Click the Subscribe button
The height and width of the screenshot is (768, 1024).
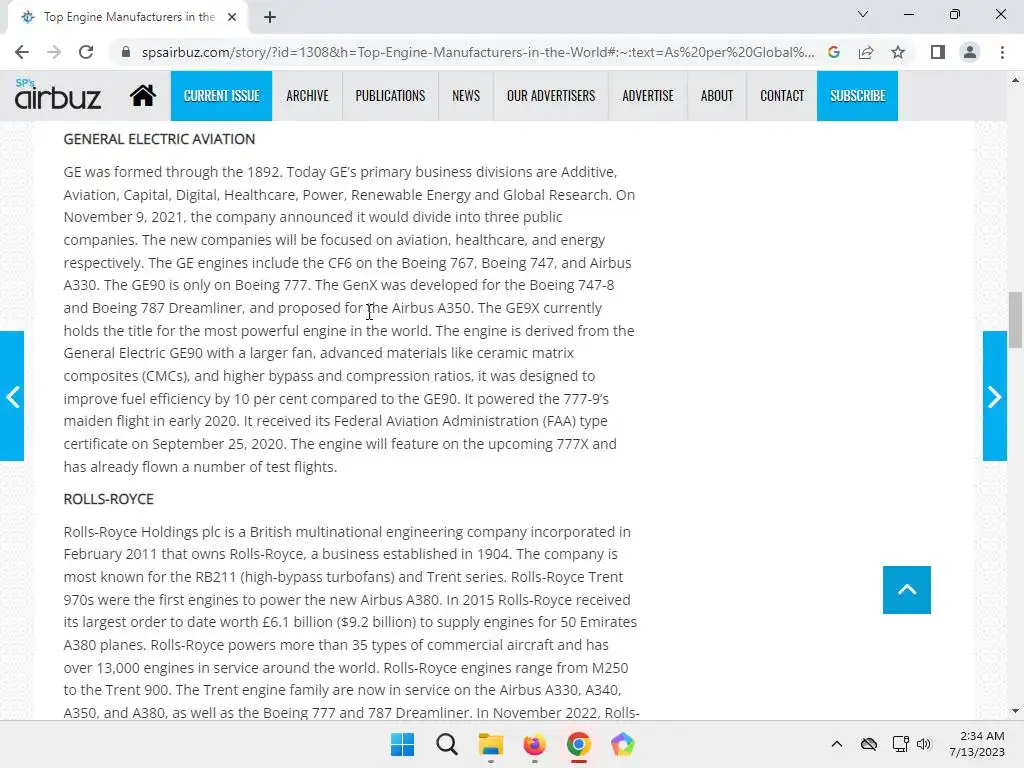[x=857, y=96]
